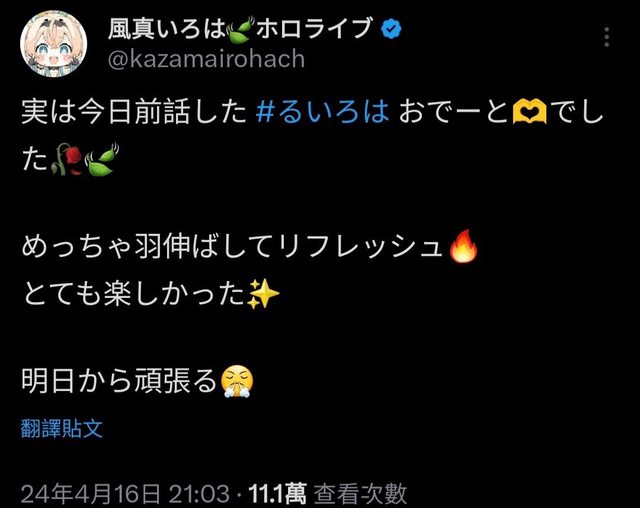Screen dimensions: 640x508
Task: Click the 11.1萬 查看次數 view count
Action: point(328,493)
